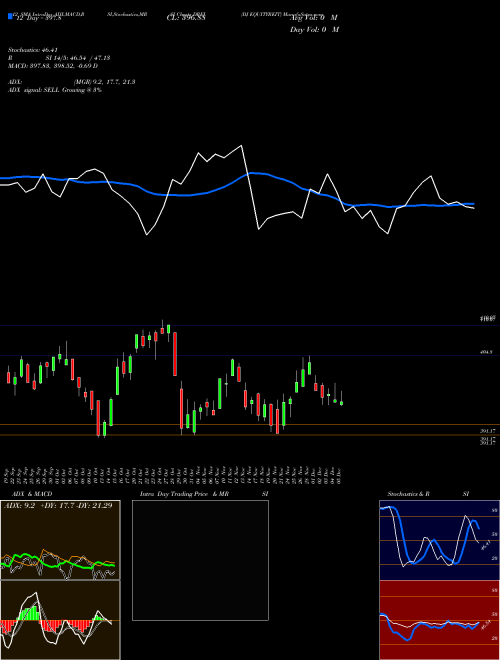
Task: Click the 'Day Vol: 0 M' readout
Action: point(314,29)
